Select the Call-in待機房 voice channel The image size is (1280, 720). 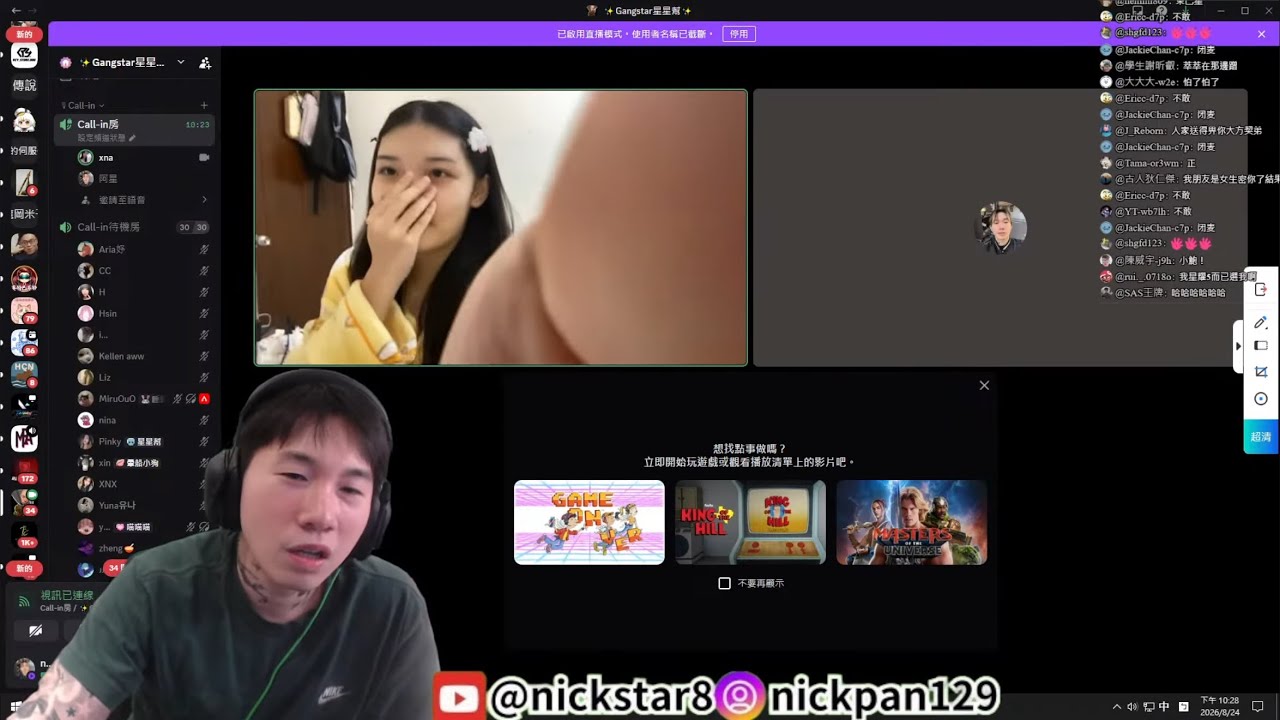pos(135,227)
